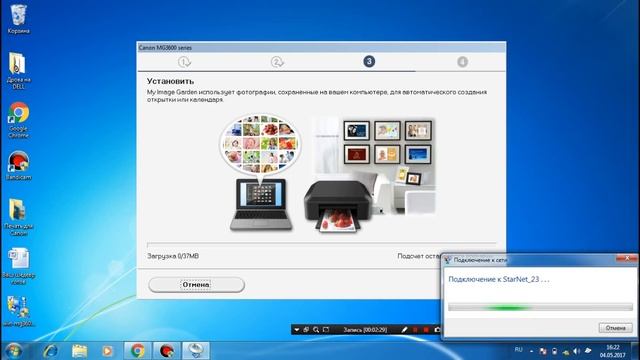Switch to Chrome on the taskbar
This screenshot has width=640, height=360.
(138, 351)
